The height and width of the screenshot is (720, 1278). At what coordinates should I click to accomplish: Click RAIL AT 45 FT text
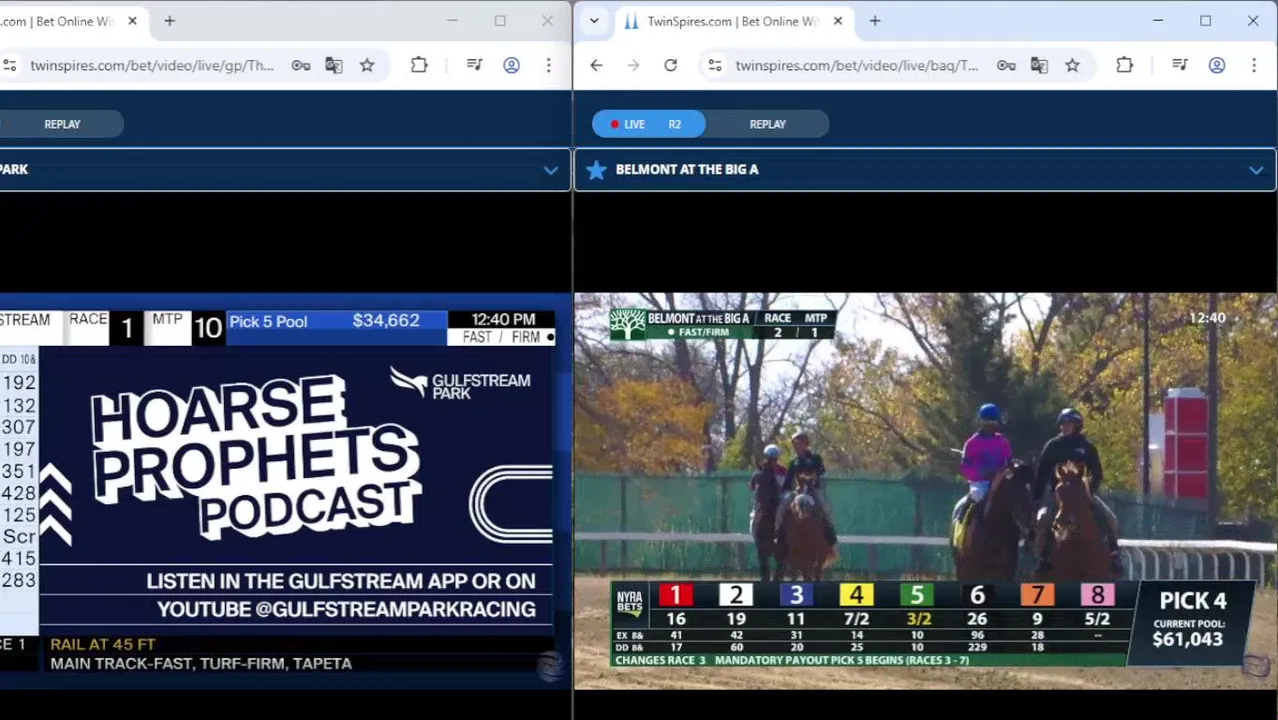point(103,644)
